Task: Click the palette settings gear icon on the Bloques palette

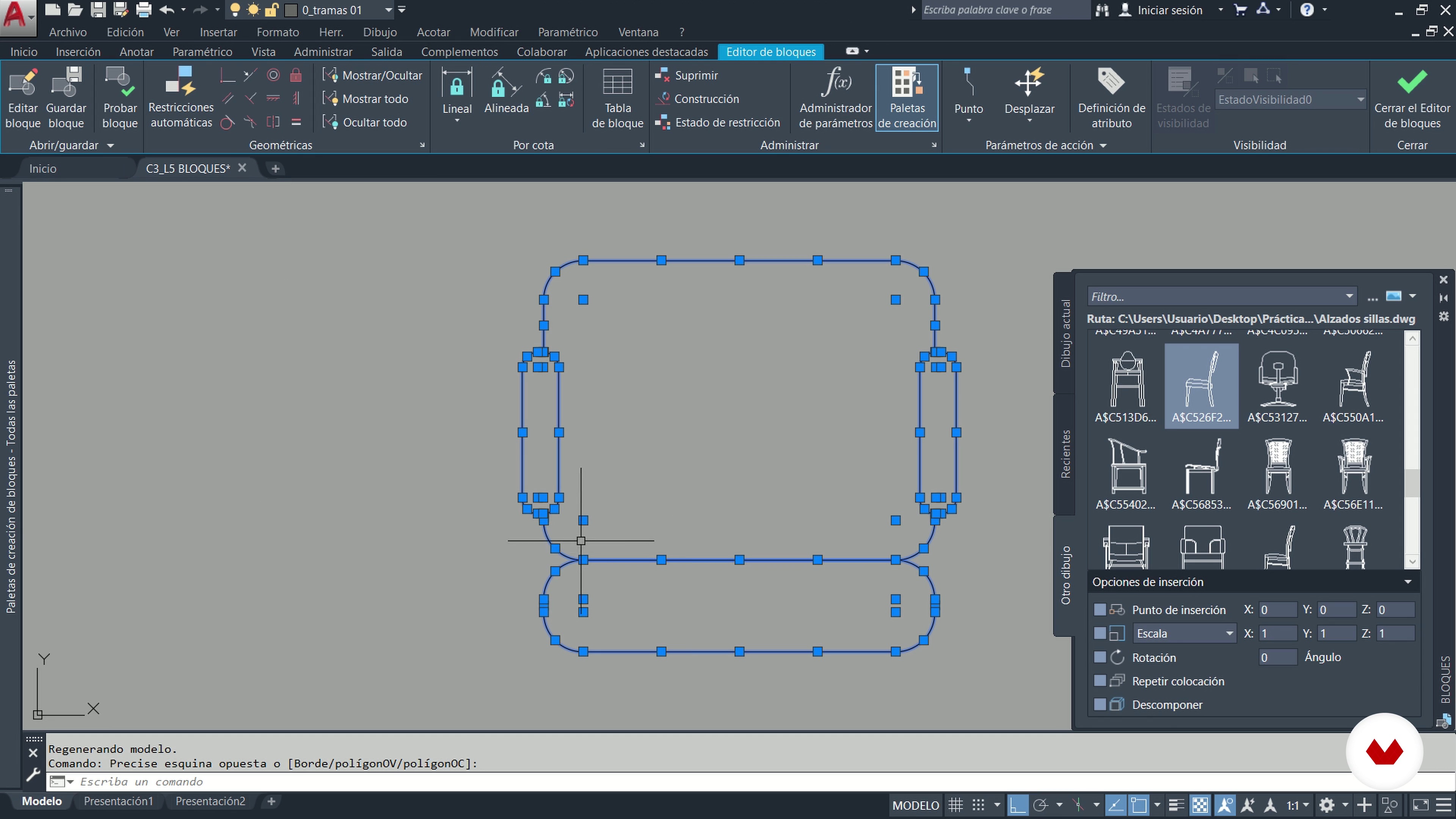Action: point(1444,317)
